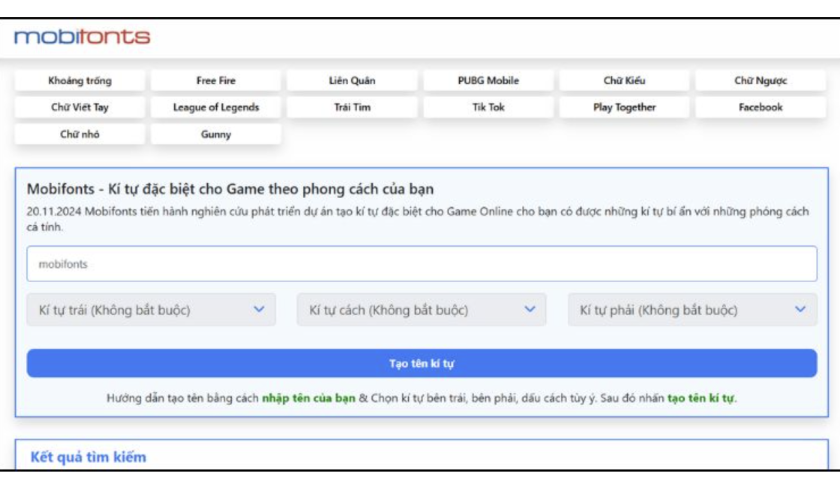Expand the Kí tự trái dropdown
Image resolution: width=840 pixels, height=480 pixels.
pyautogui.click(x=150, y=310)
